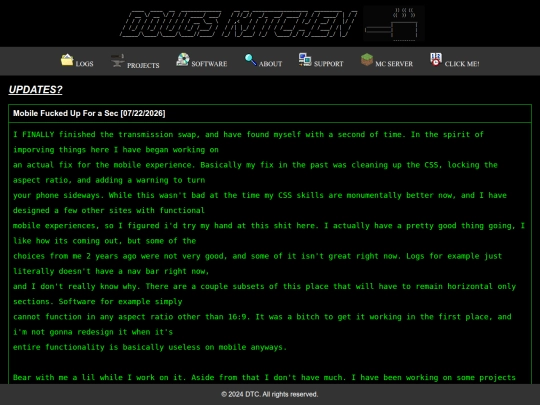Go to the PROJECTS page
540x405 pixels.
coord(143,65)
